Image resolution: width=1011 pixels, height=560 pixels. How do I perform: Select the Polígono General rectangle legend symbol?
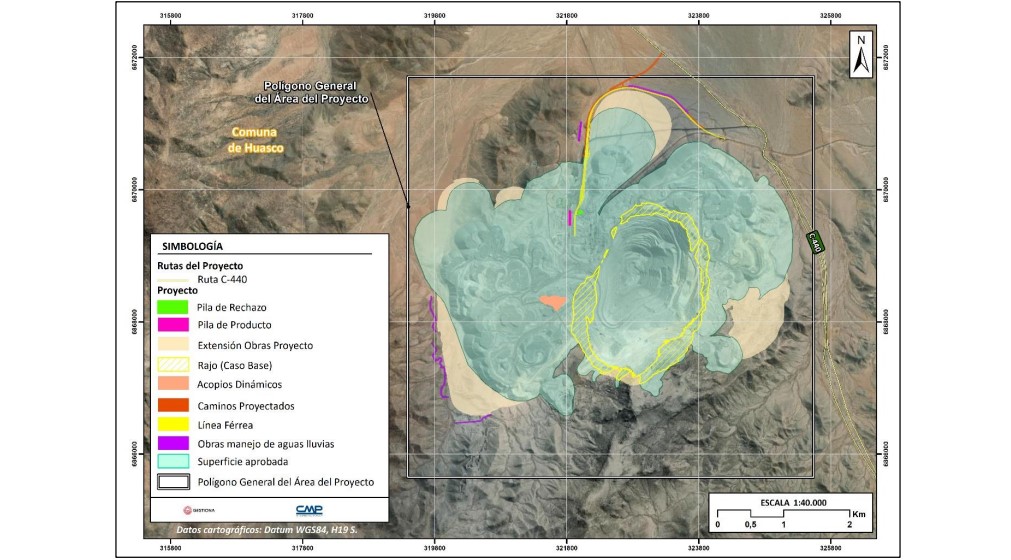click(174, 481)
